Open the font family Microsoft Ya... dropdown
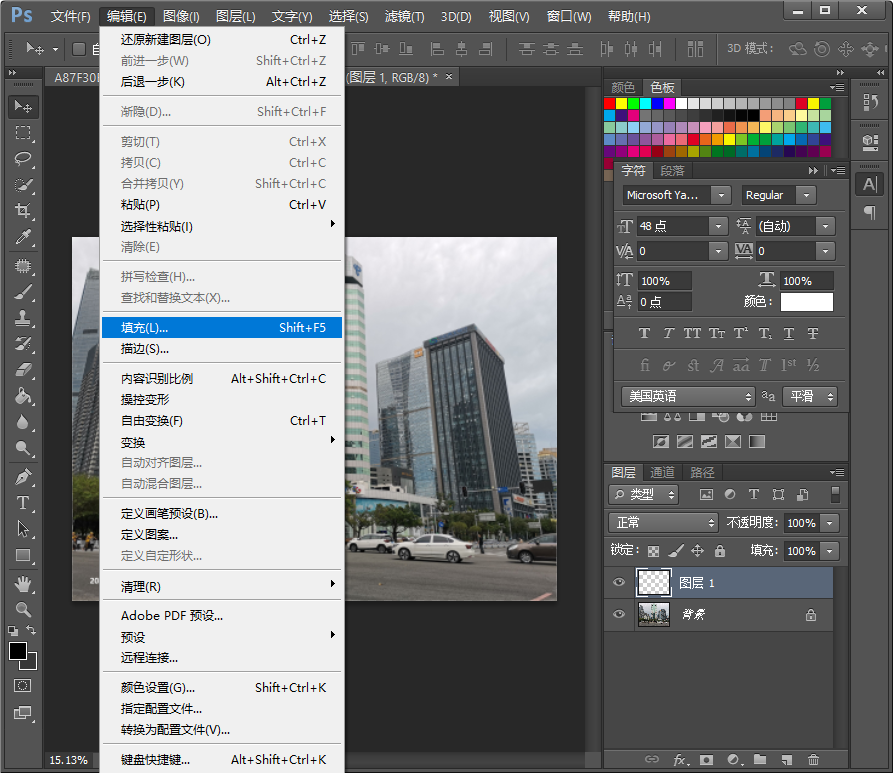This screenshot has height=773, width=893. [x=721, y=195]
